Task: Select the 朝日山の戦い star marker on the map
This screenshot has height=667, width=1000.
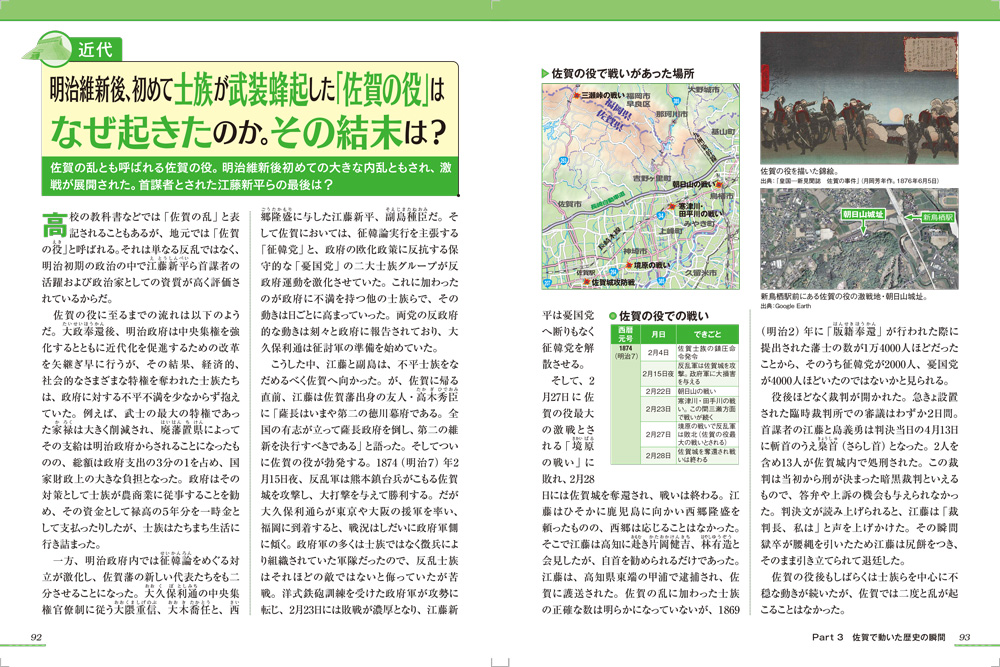Action: (719, 184)
